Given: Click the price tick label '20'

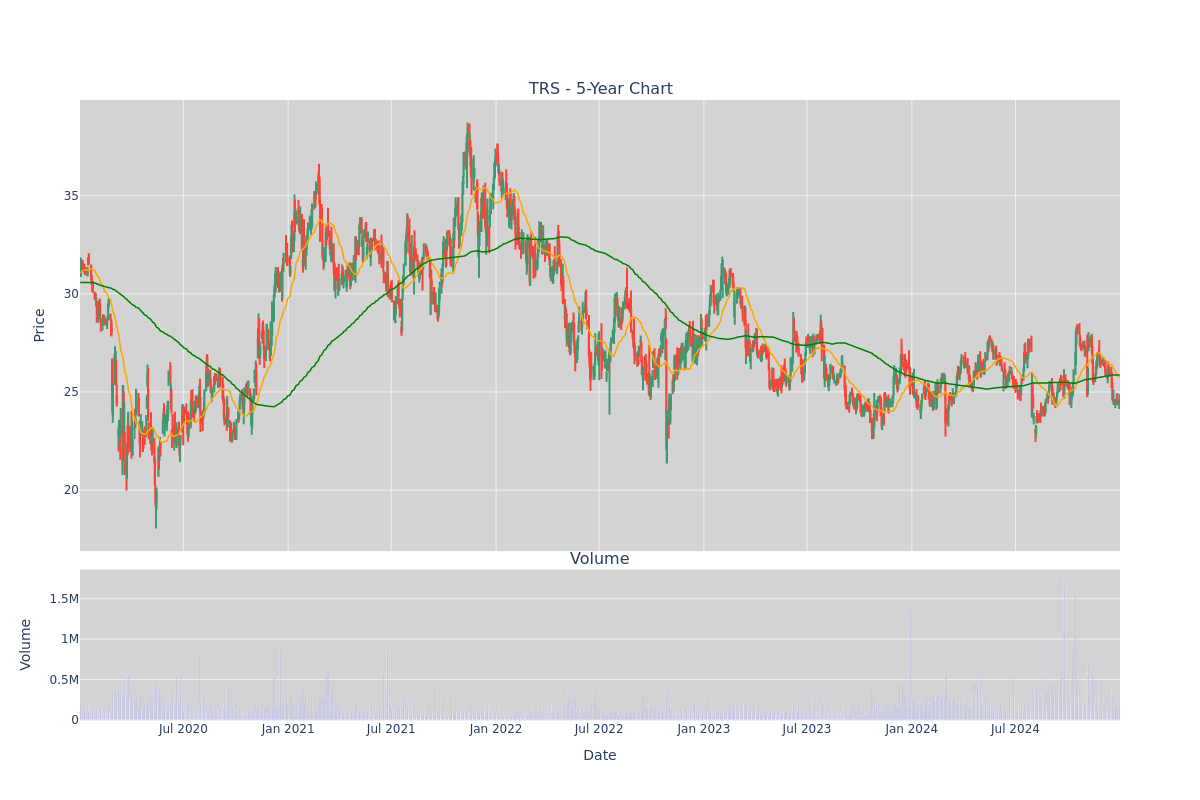Looking at the screenshot, I should point(71,489).
